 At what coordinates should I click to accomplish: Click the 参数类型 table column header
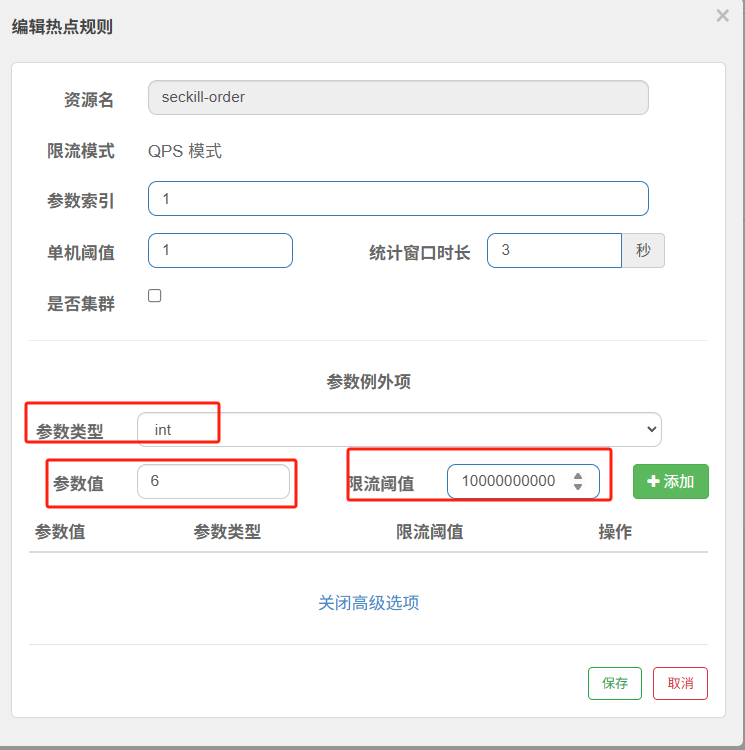[x=227, y=532]
